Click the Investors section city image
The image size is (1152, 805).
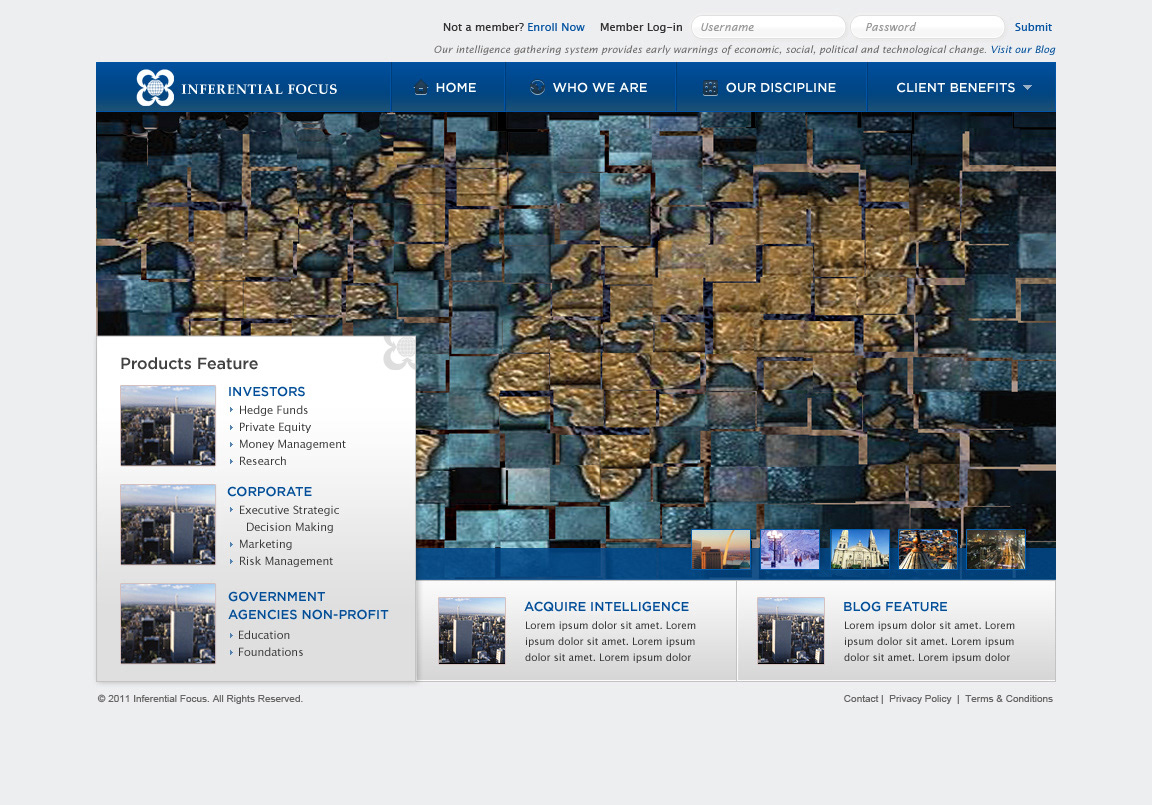(x=168, y=425)
